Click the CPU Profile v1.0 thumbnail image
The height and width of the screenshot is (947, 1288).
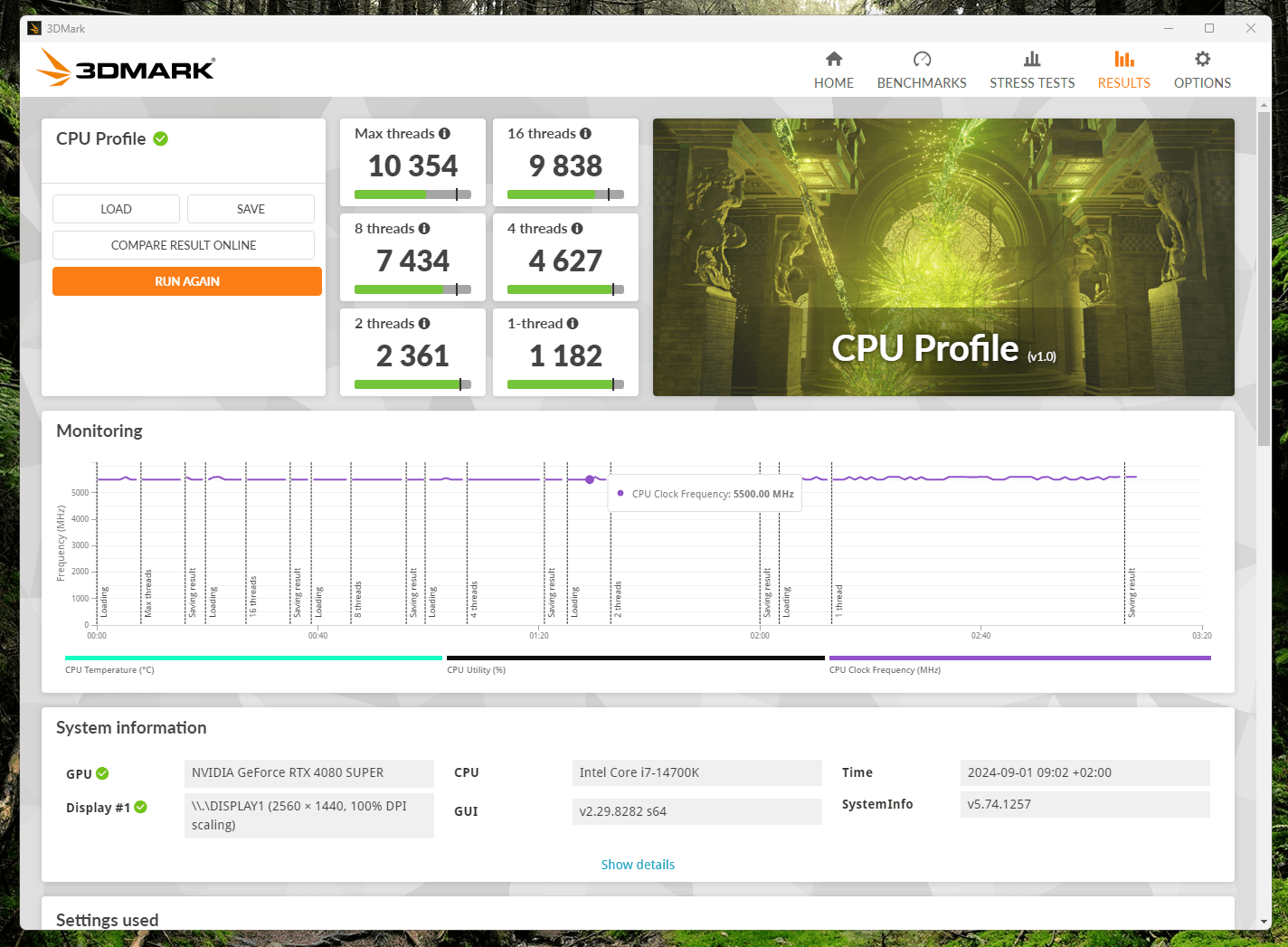pyautogui.click(x=943, y=257)
